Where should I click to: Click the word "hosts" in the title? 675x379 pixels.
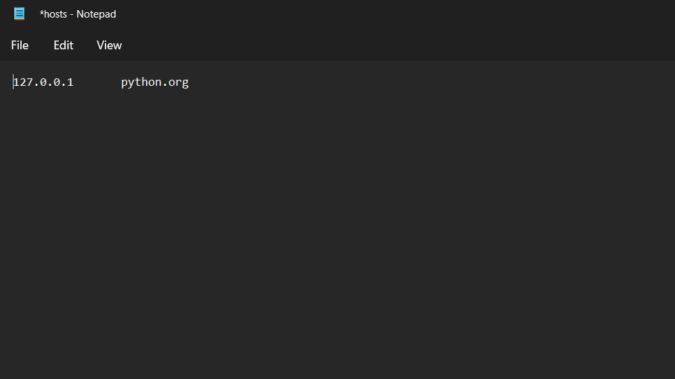pyautogui.click(x=56, y=14)
